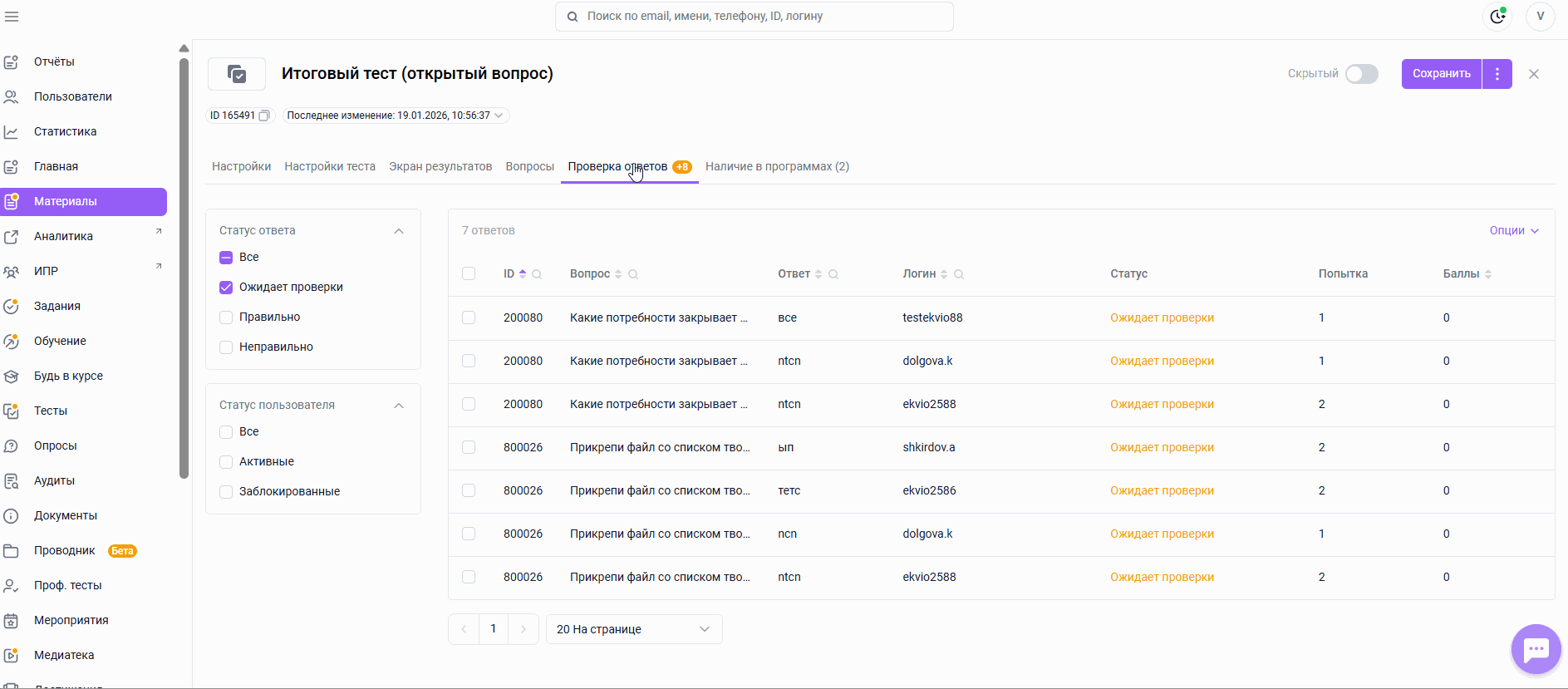The image size is (1568, 689).
Task: Open Тесты in the sidebar
Action: (x=51, y=411)
